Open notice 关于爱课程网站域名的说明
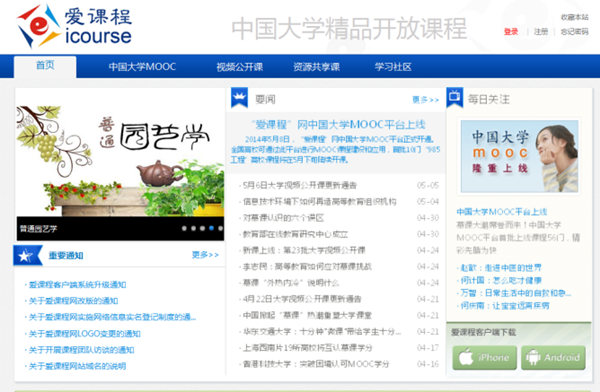The width and height of the screenshot is (600, 392). tap(77, 366)
